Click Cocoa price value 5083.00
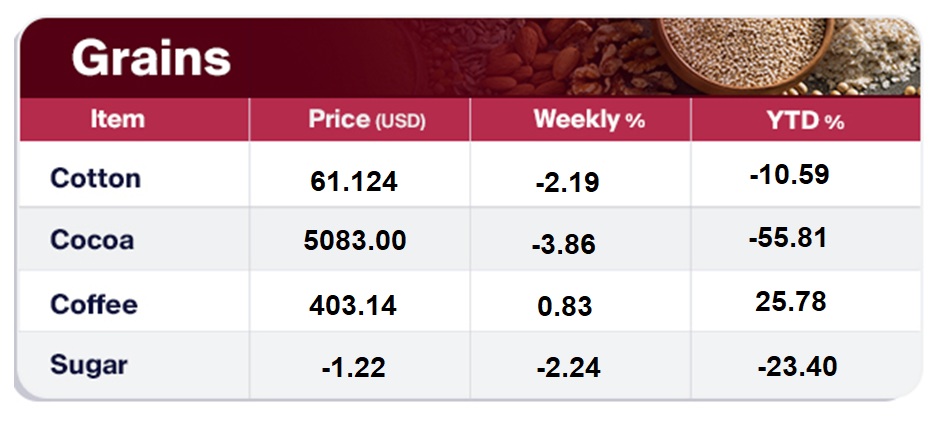The width and height of the screenshot is (934, 440). click(354, 241)
